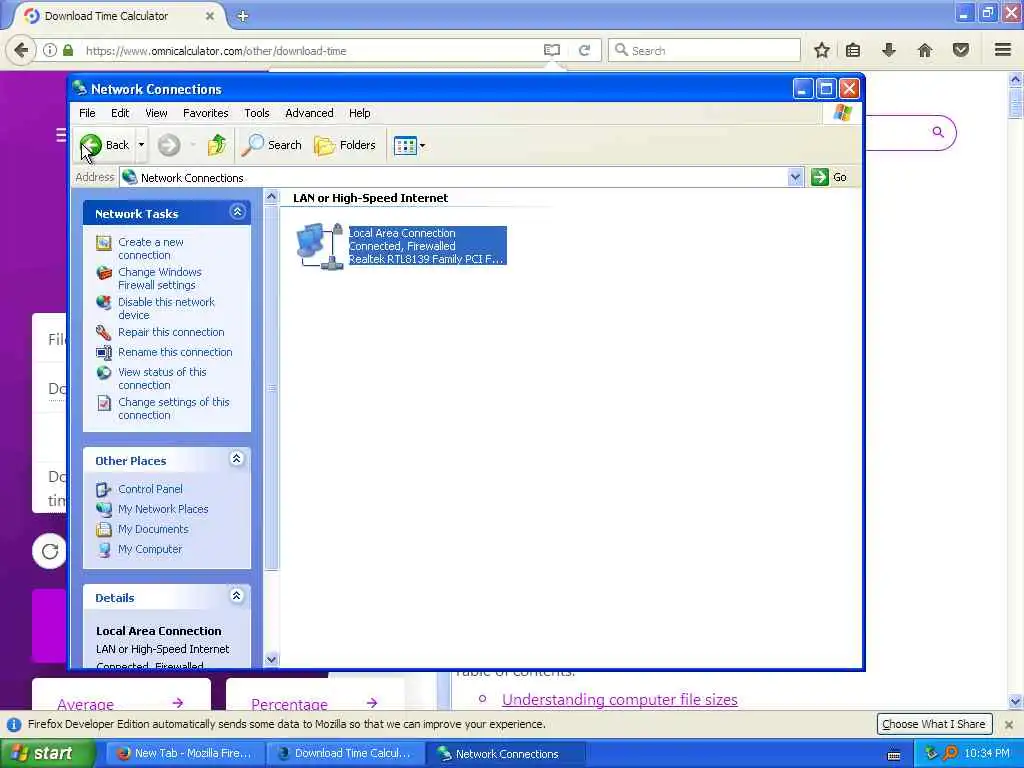
Task: Open the Search pane in Network Connections
Action: (272, 145)
